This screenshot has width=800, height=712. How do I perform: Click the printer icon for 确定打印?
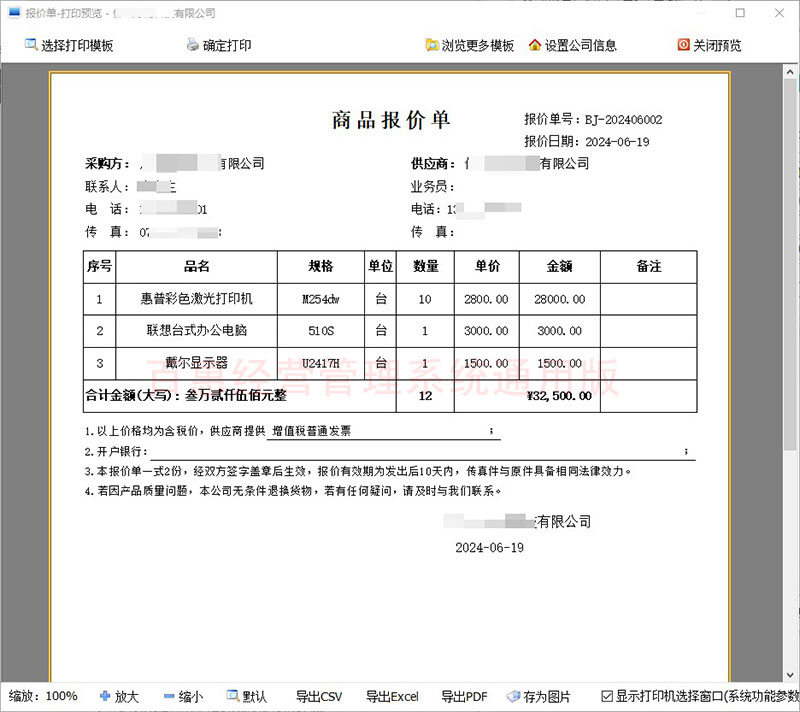(x=192, y=44)
